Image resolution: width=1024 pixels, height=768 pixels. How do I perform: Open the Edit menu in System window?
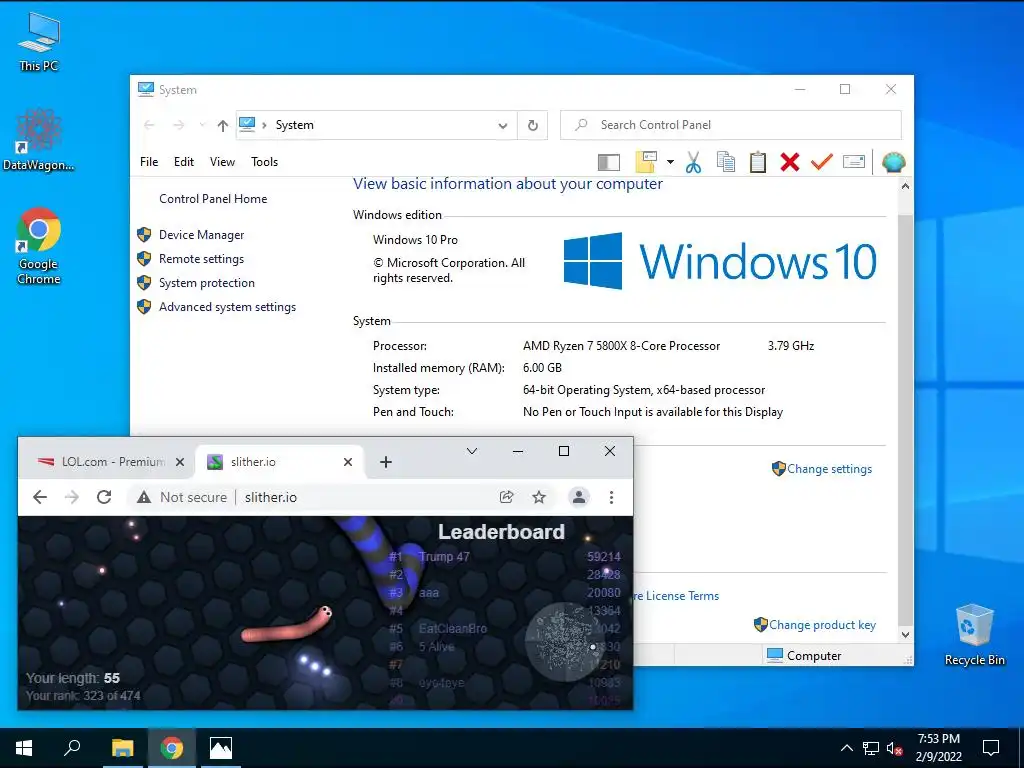(x=184, y=162)
